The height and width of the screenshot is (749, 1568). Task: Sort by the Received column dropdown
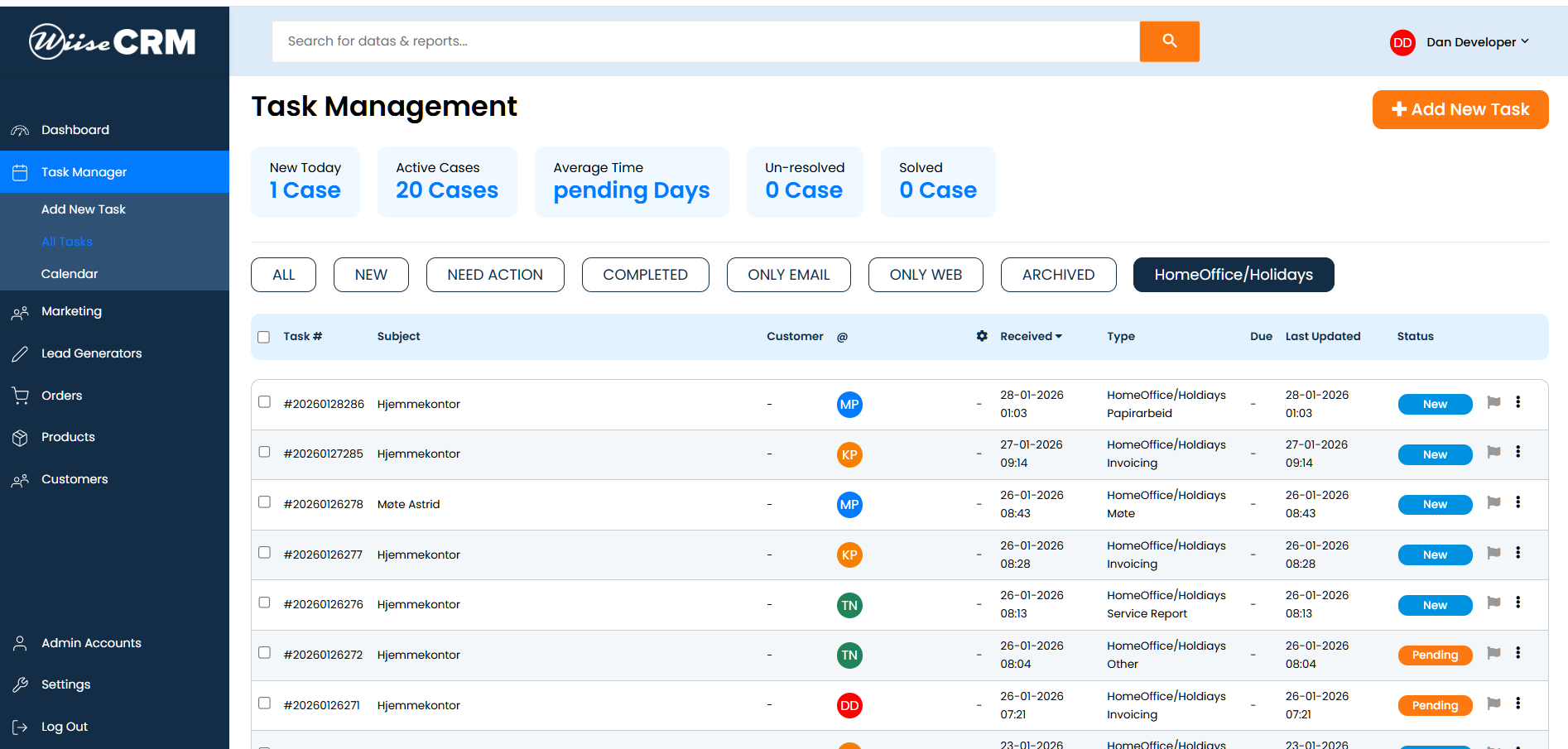(1031, 336)
